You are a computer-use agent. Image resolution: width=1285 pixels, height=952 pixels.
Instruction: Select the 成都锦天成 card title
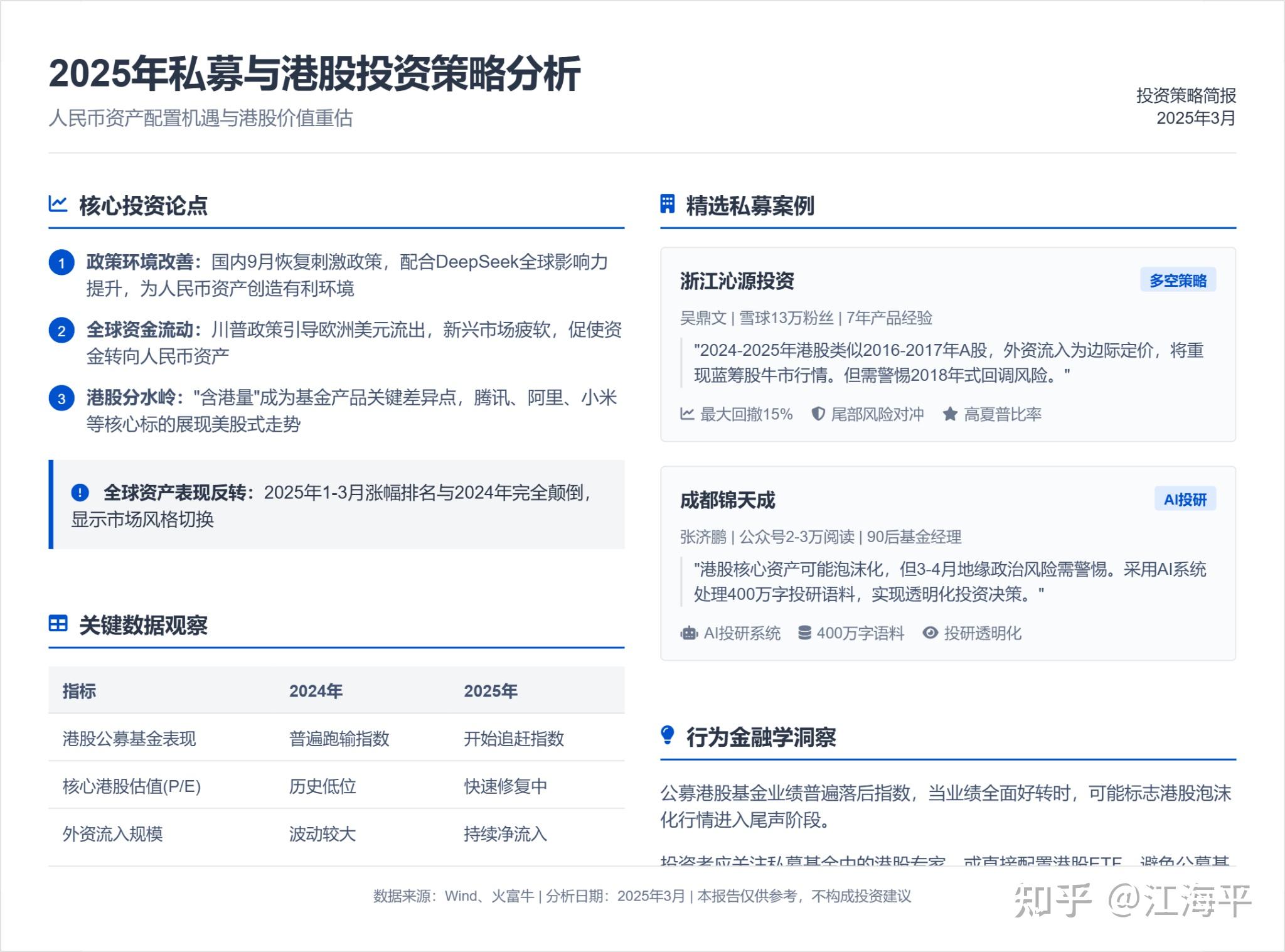pos(728,500)
